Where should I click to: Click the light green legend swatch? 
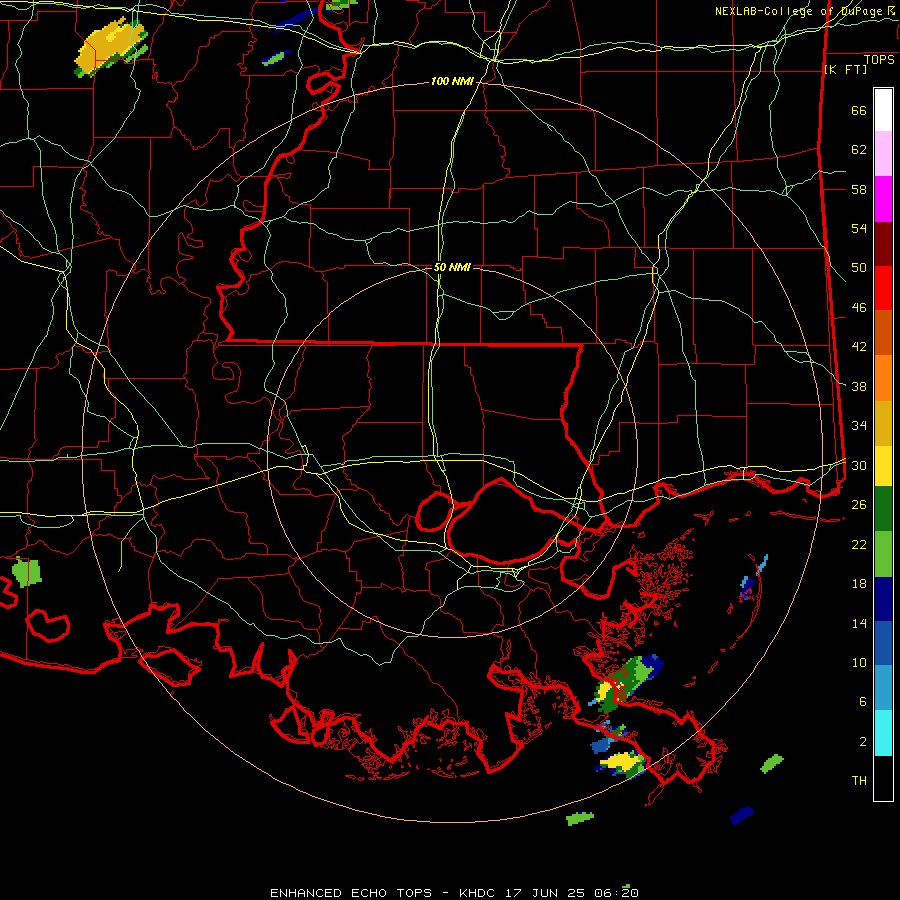[883, 554]
